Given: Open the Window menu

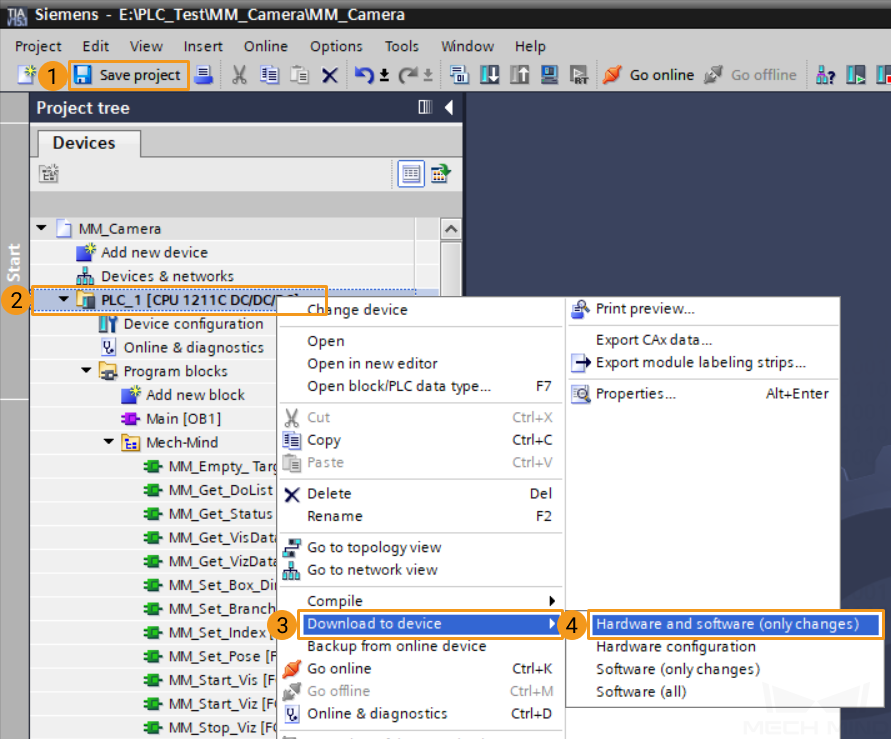Looking at the screenshot, I should pyautogui.click(x=468, y=46).
